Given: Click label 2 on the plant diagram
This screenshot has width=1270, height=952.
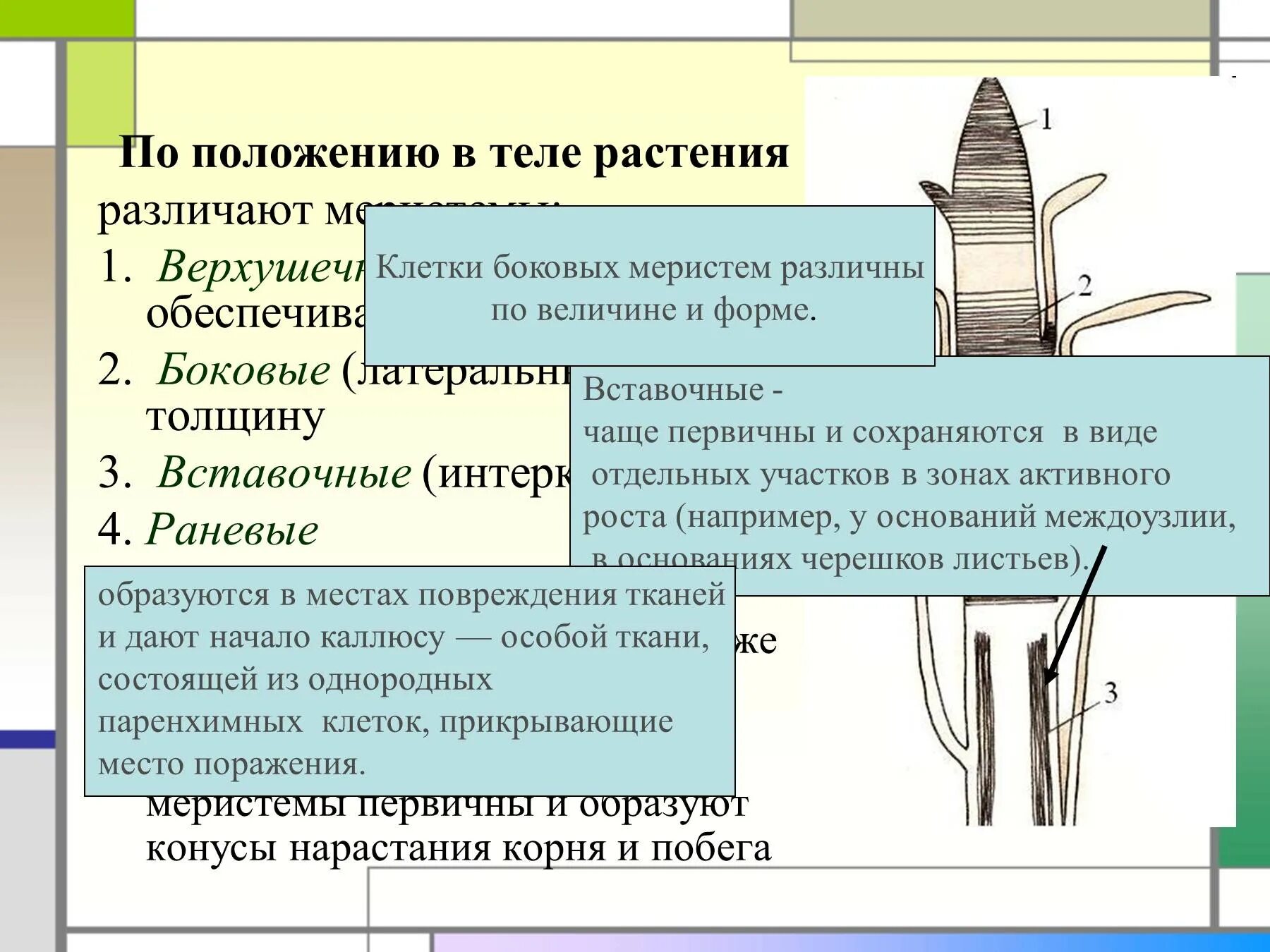Looking at the screenshot, I should (x=1084, y=286).
